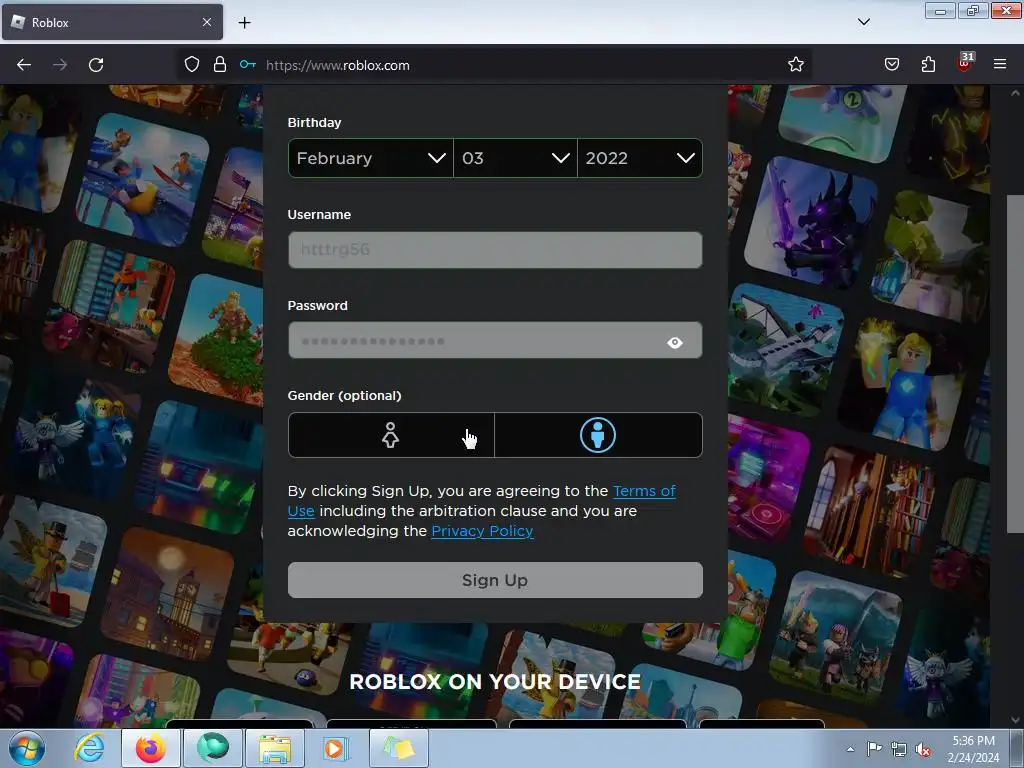Open Action Center flag icon
The width and height of the screenshot is (1024, 768).
pyautogui.click(x=874, y=749)
